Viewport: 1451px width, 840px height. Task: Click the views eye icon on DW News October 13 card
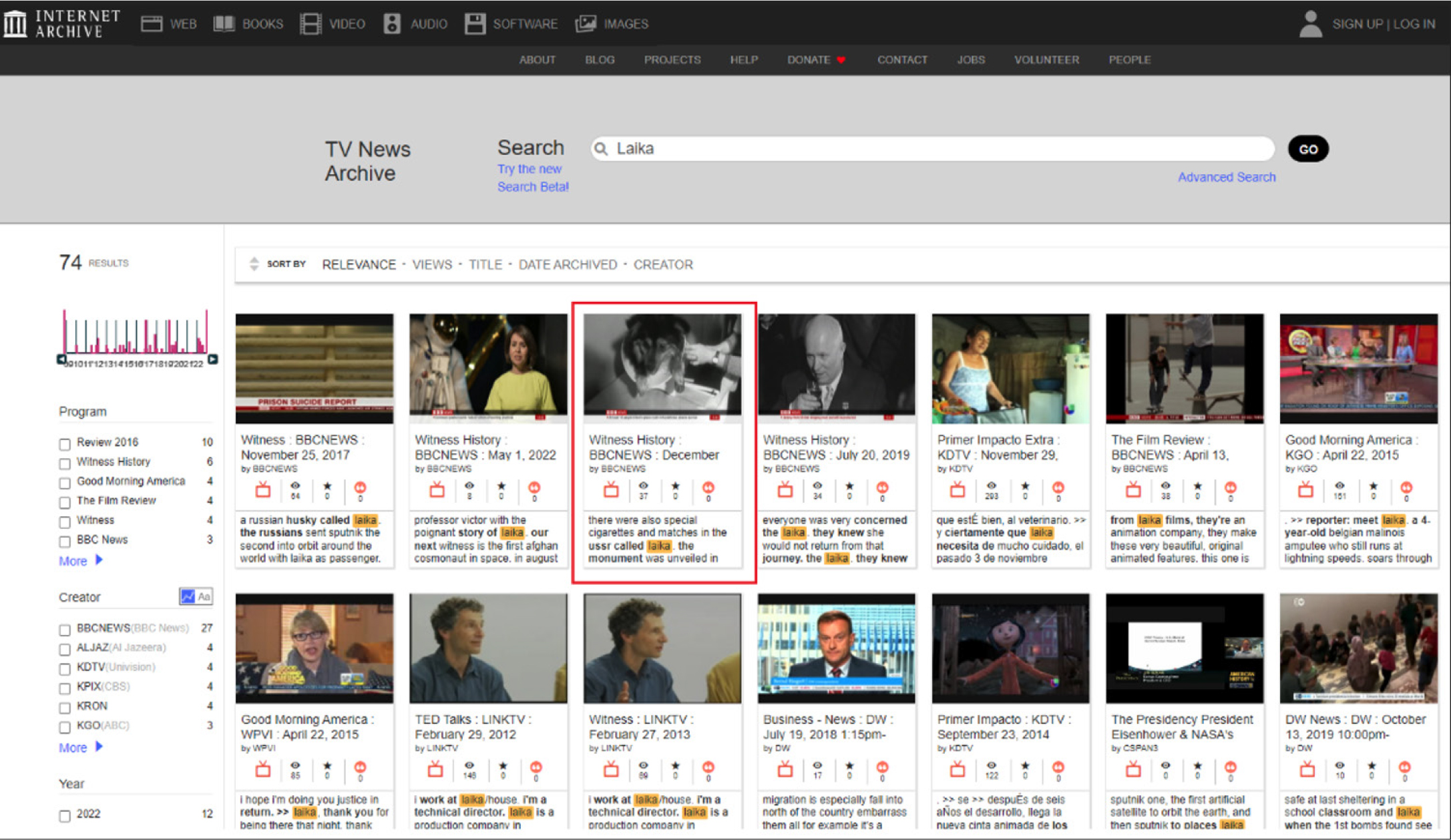tap(1339, 765)
